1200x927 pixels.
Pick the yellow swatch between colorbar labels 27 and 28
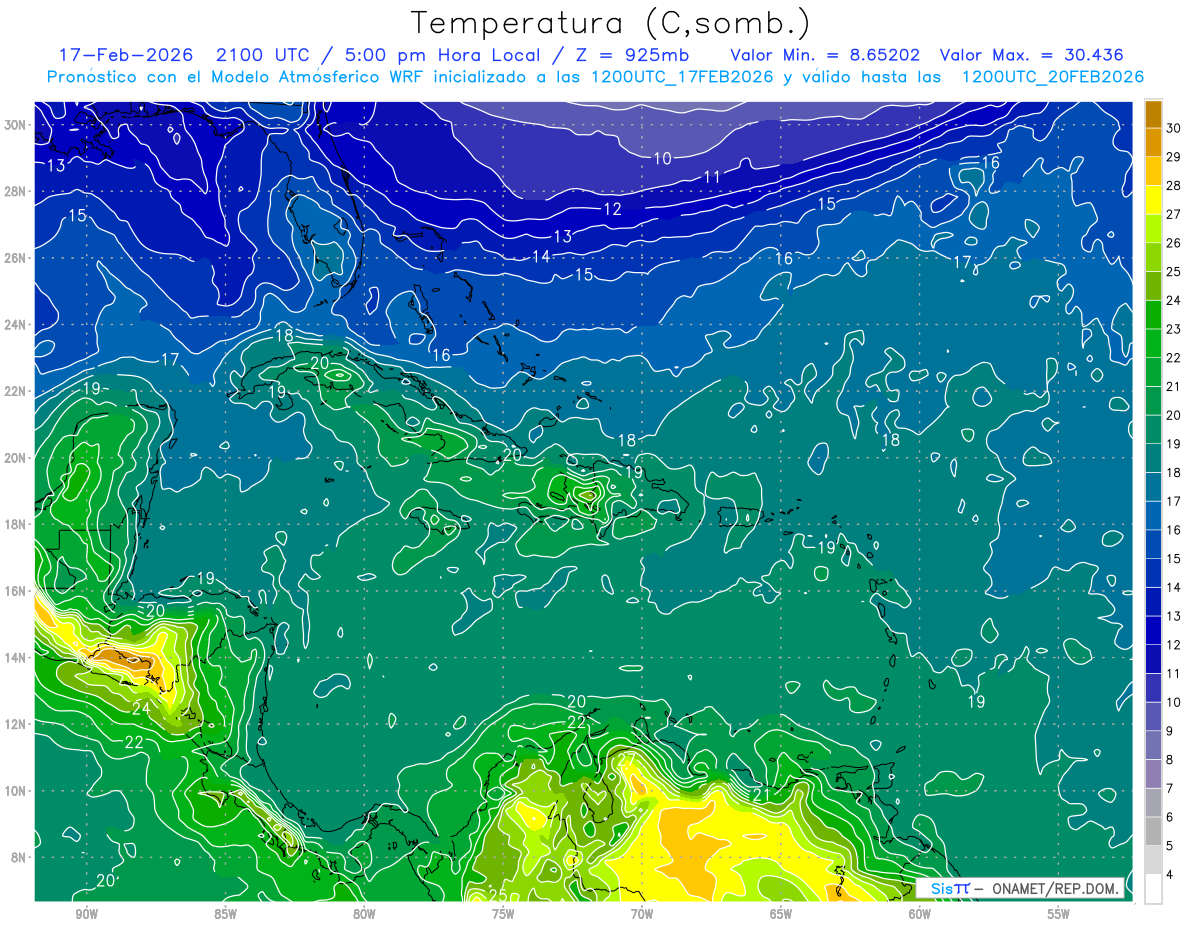[1153, 199]
